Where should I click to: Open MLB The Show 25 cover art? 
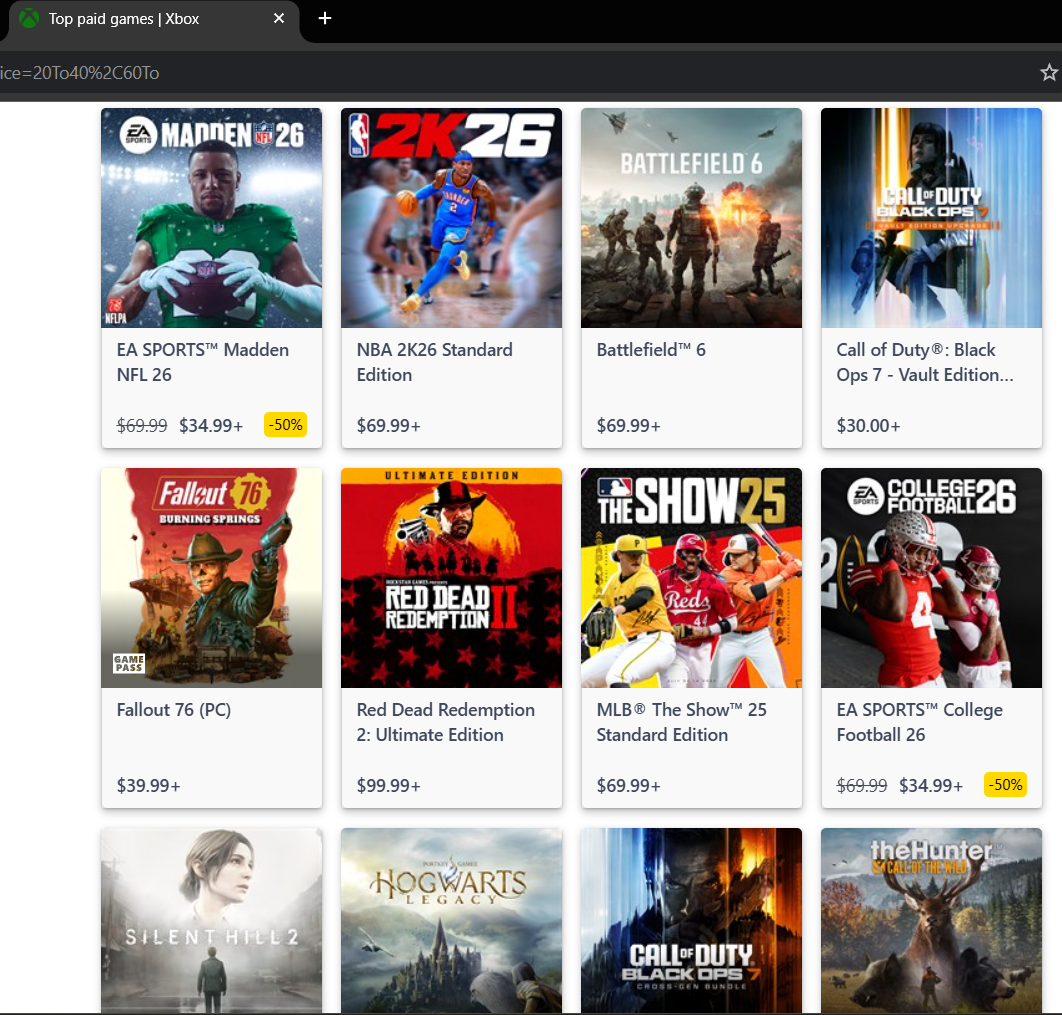(x=691, y=578)
